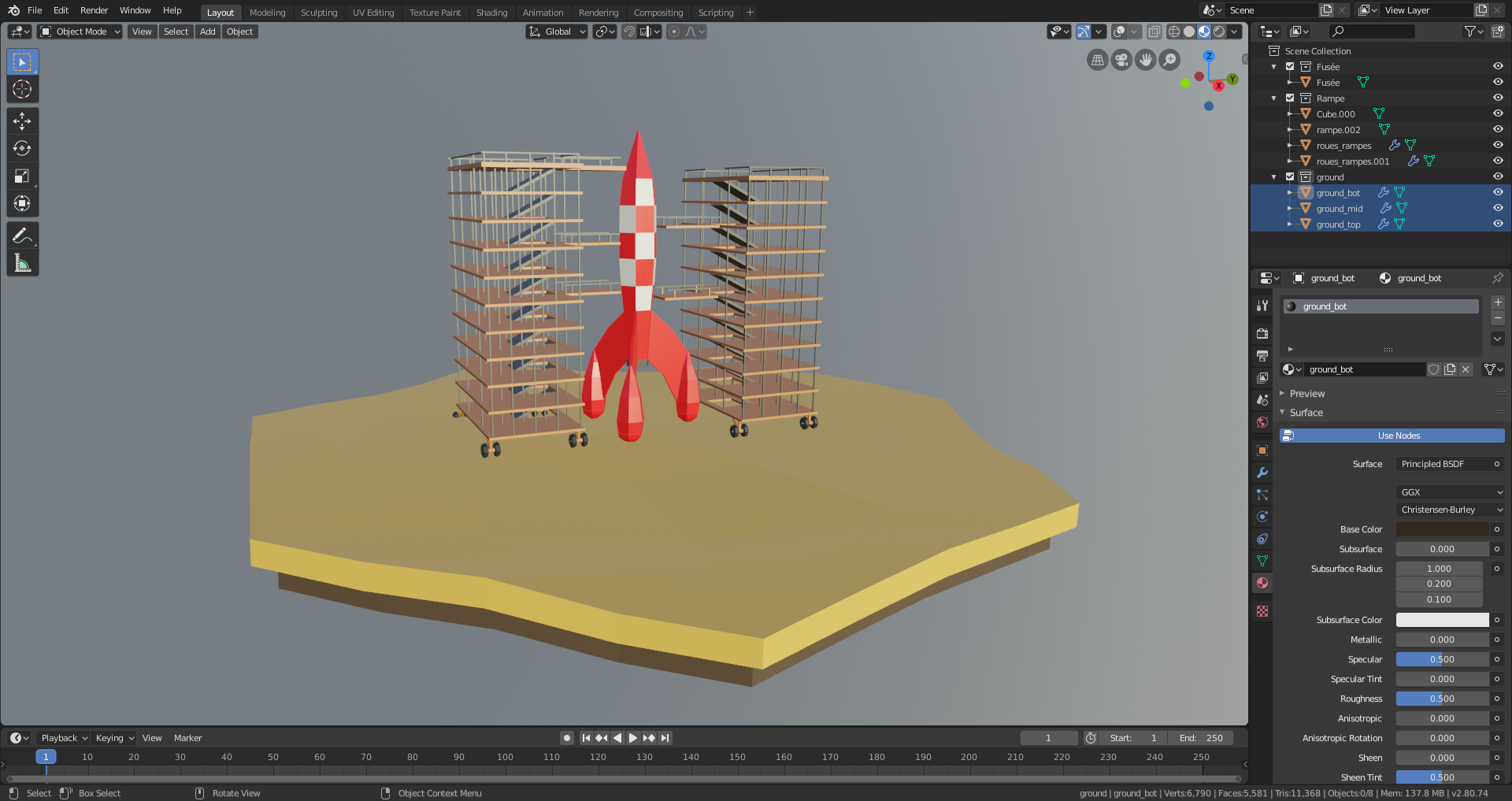Image resolution: width=1512 pixels, height=801 pixels.
Task: Open the Marker menu in timeline
Action: pos(187,738)
